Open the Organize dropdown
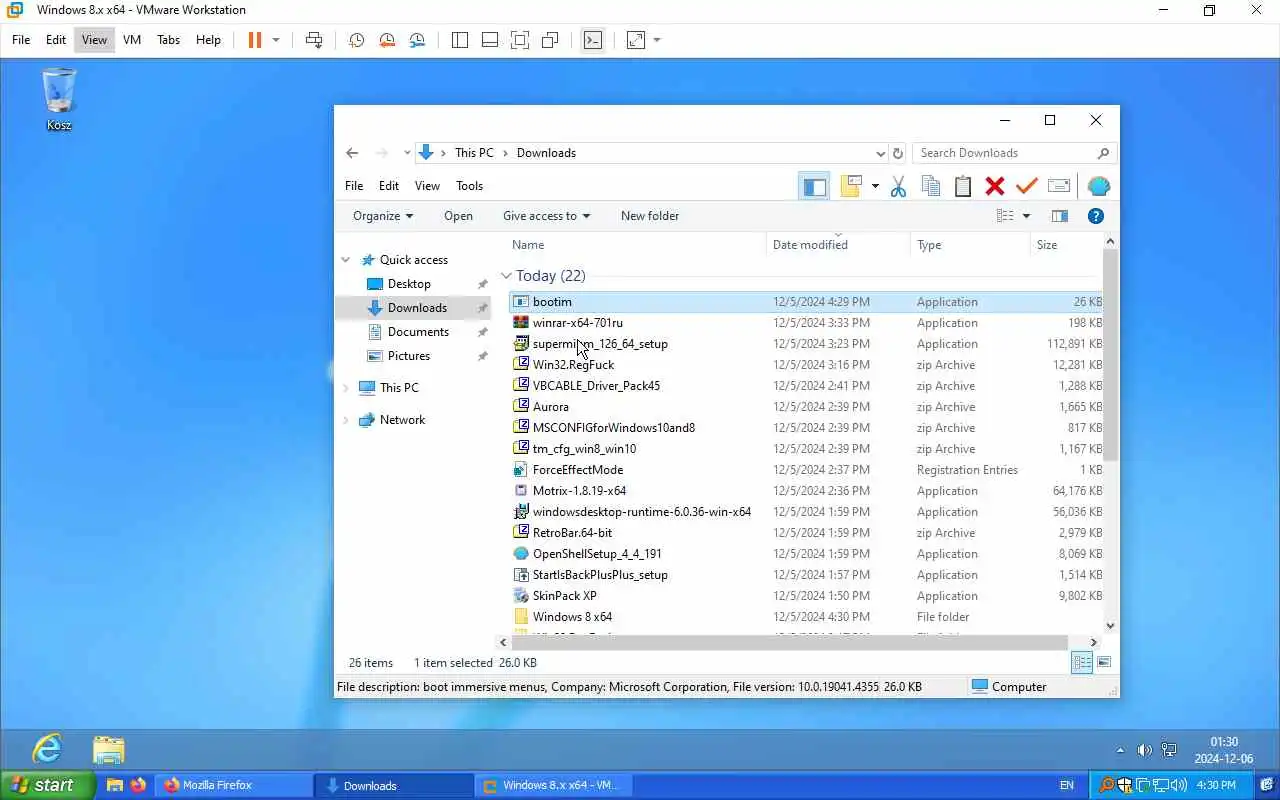 tap(383, 216)
